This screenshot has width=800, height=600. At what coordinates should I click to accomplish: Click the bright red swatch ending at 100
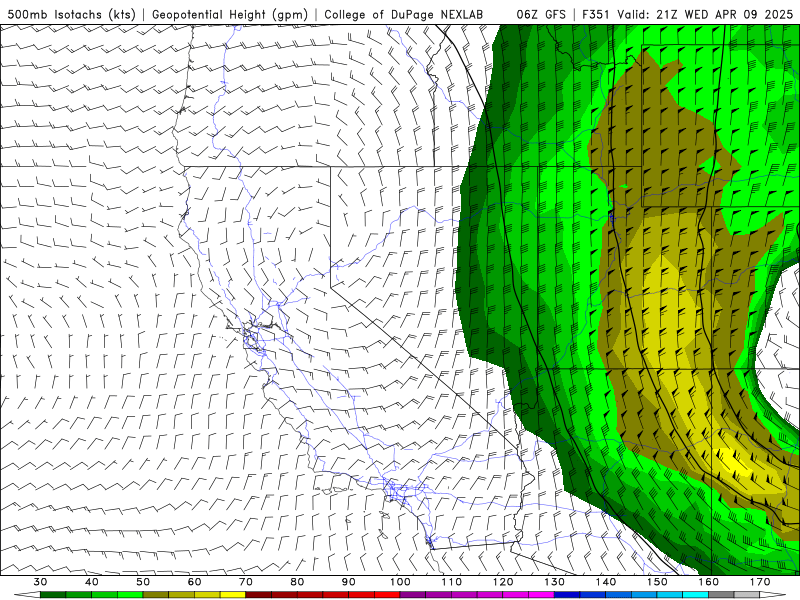point(387,595)
